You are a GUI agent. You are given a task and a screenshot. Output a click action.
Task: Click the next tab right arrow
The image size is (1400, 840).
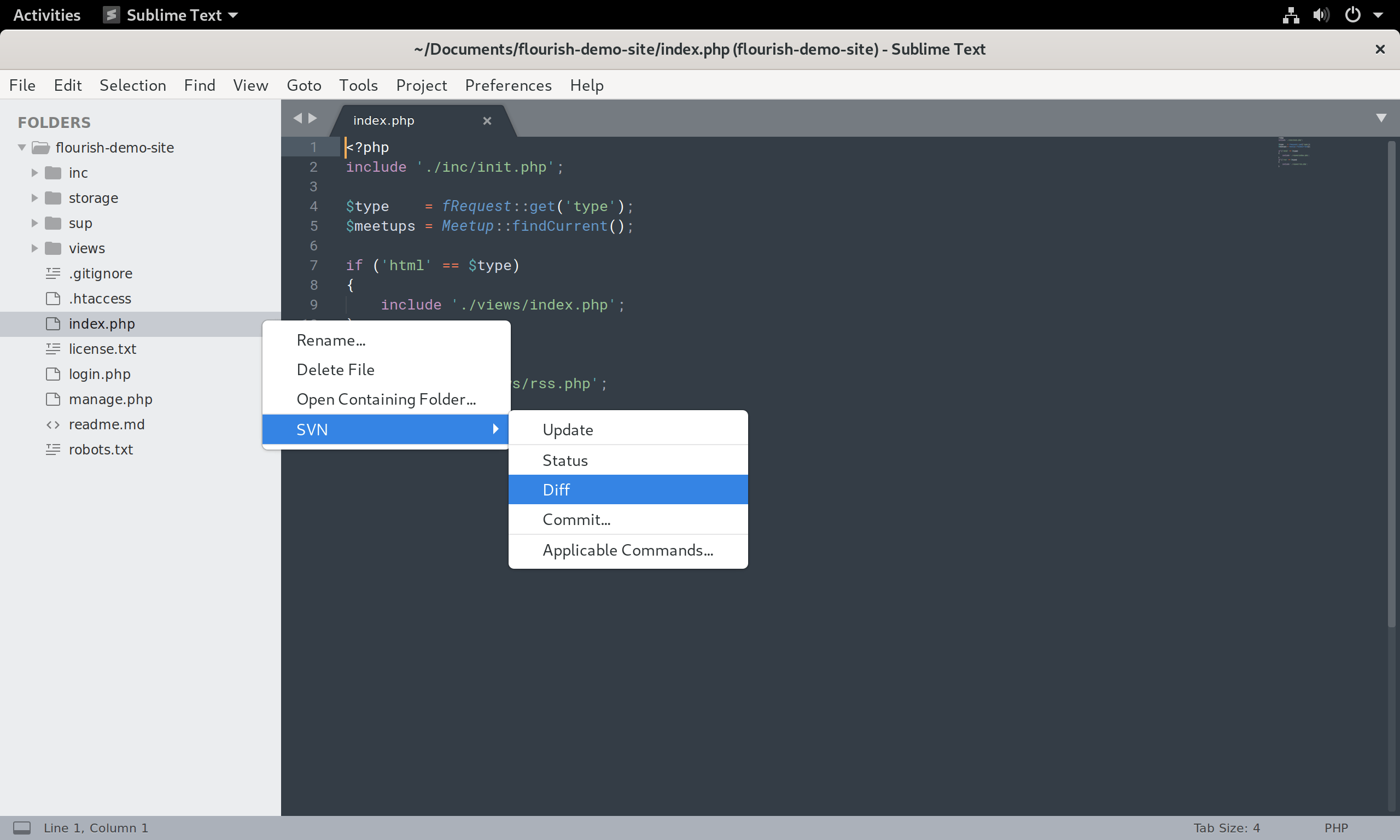tap(312, 118)
